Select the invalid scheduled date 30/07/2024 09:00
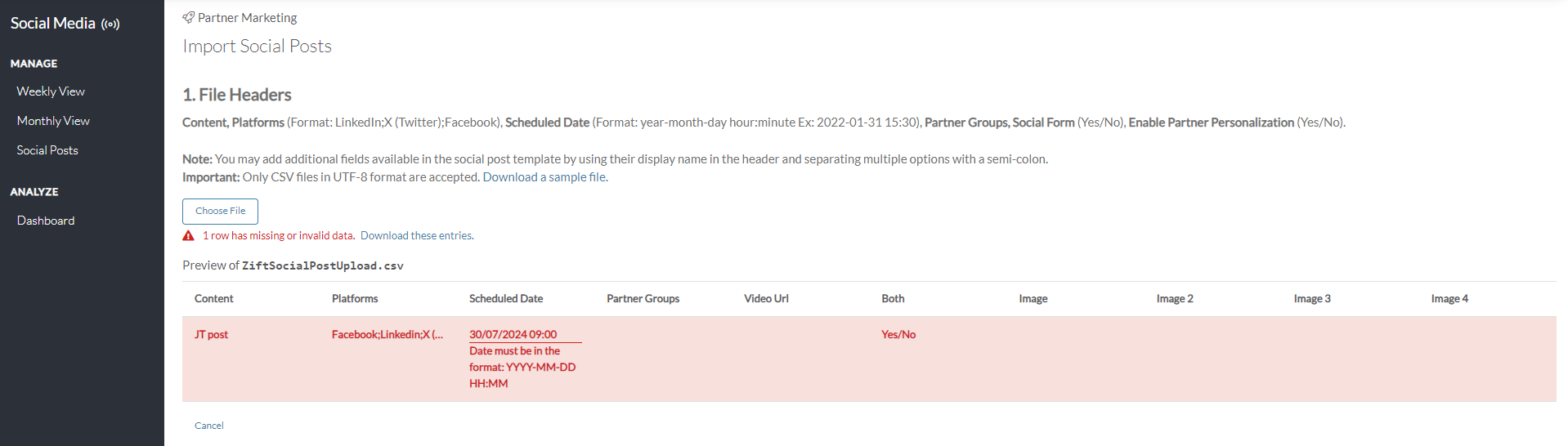The height and width of the screenshot is (446, 1568). click(513, 334)
